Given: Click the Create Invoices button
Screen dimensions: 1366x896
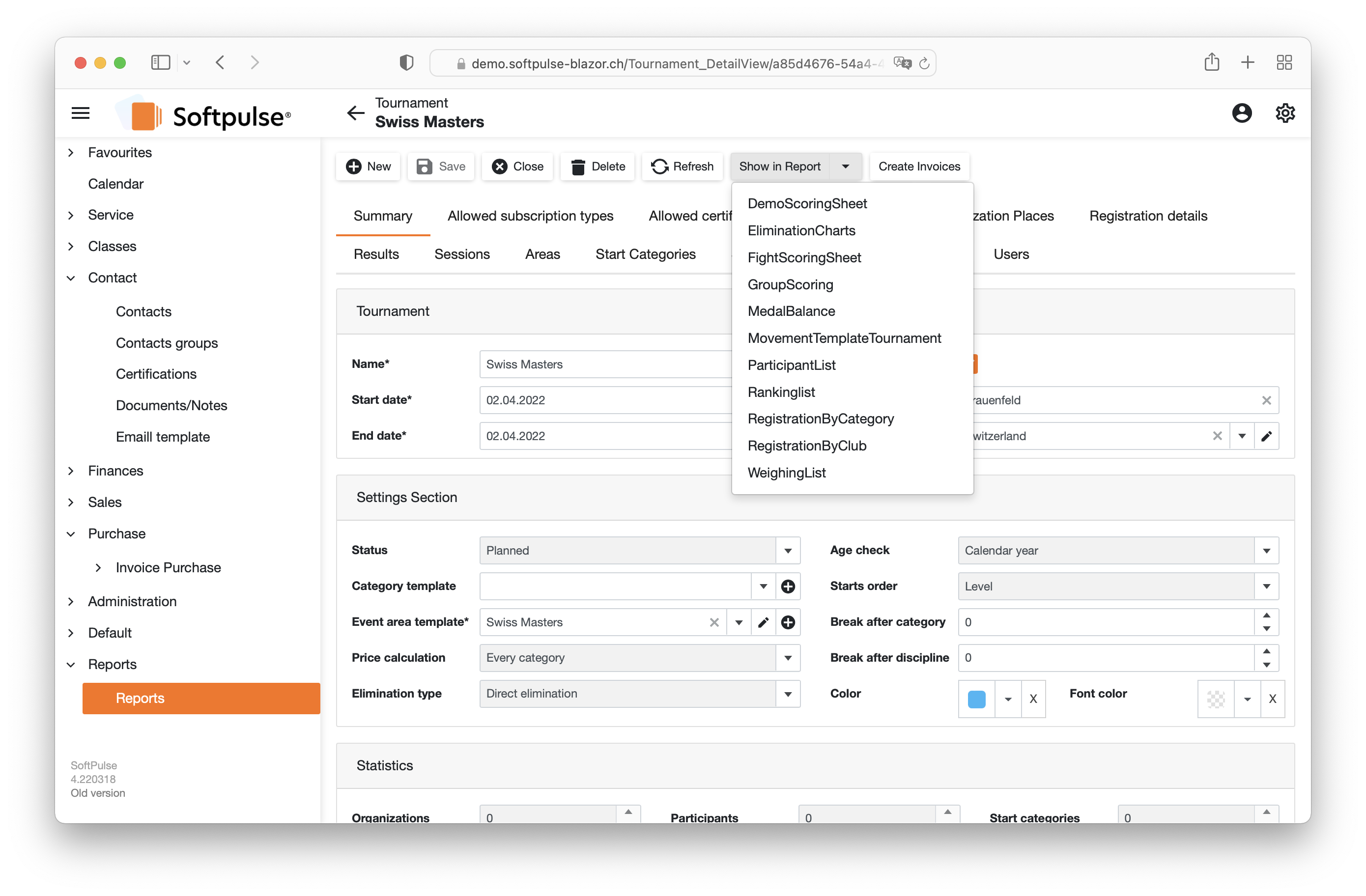Looking at the screenshot, I should click(x=919, y=167).
